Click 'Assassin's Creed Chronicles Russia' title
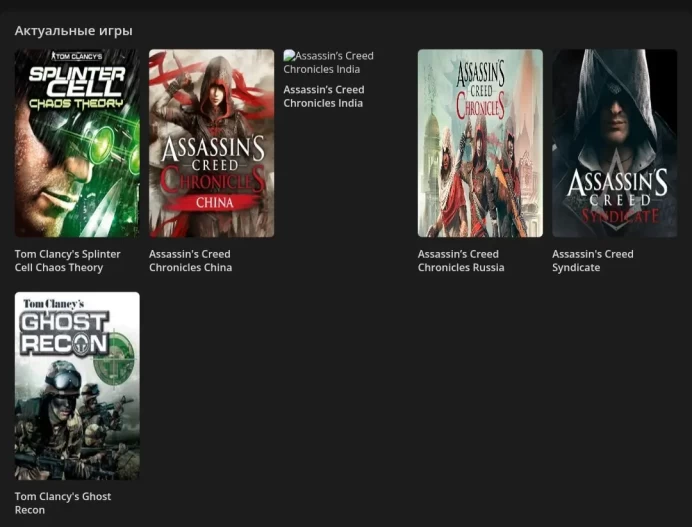Viewport: 692px width, 527px height. tap(461, 261)
